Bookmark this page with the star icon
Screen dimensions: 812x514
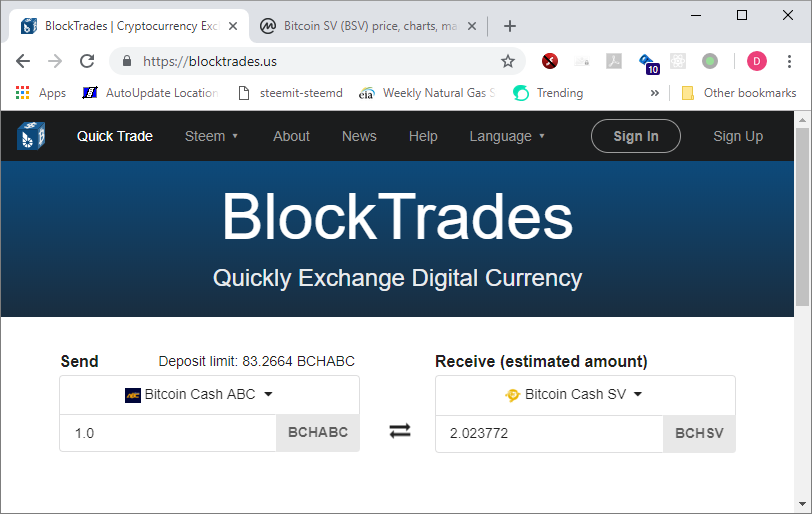[508, 61]
